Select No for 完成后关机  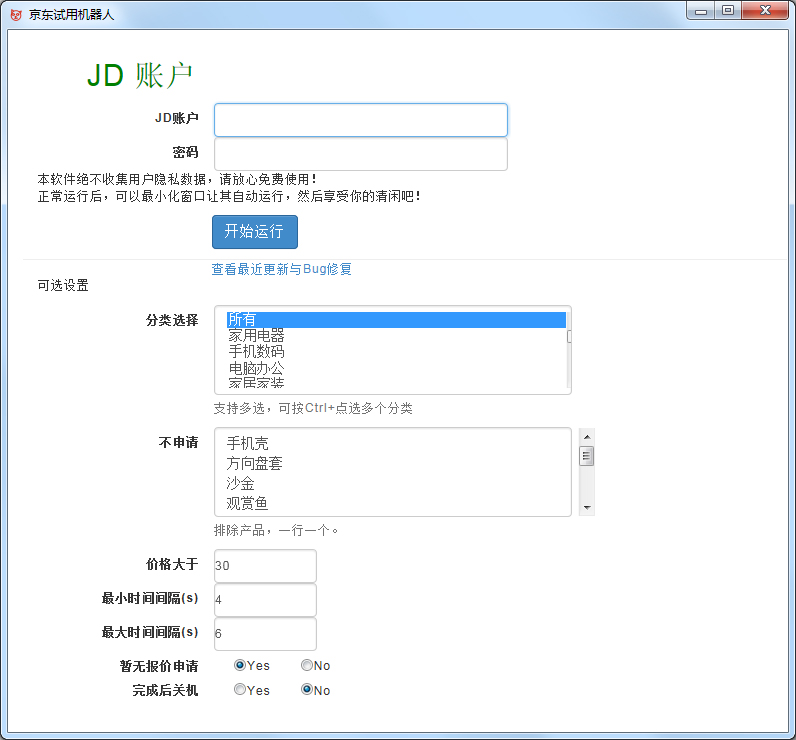(x=307, y=689)
